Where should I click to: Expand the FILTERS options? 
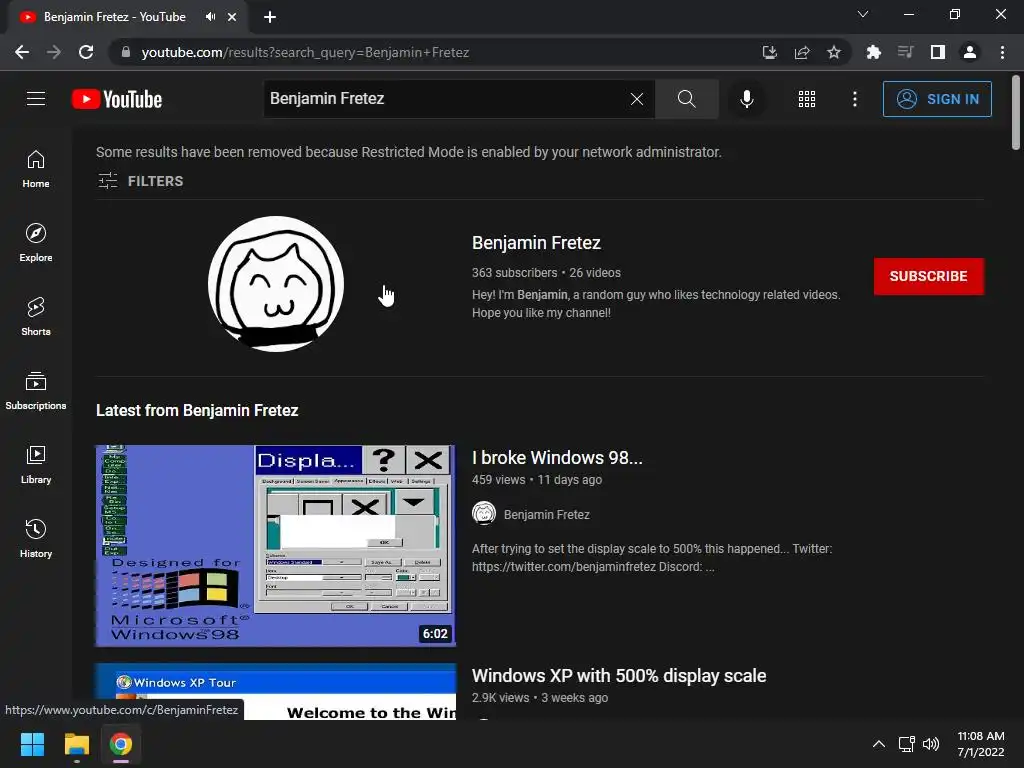tap(140, 181)
